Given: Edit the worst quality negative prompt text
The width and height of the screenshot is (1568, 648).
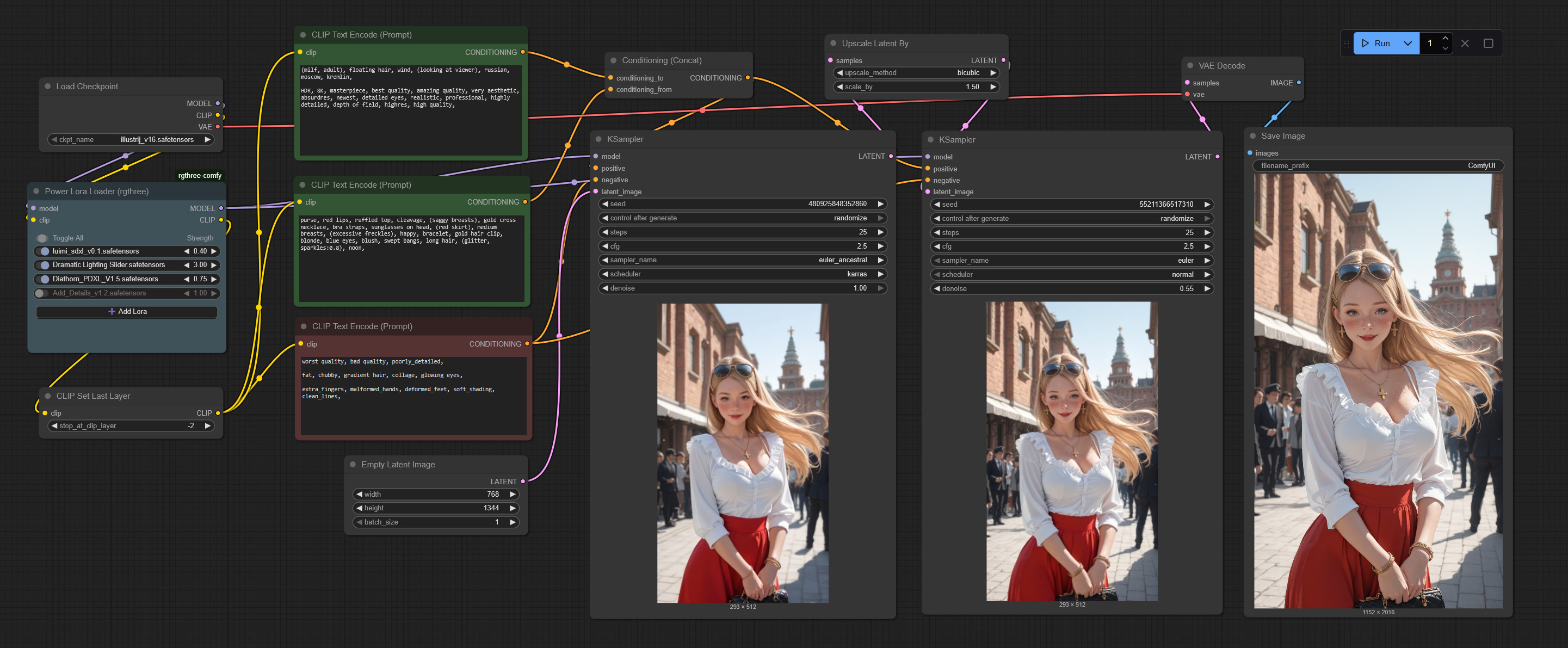Looking at the screenshot, I should 414,396.
